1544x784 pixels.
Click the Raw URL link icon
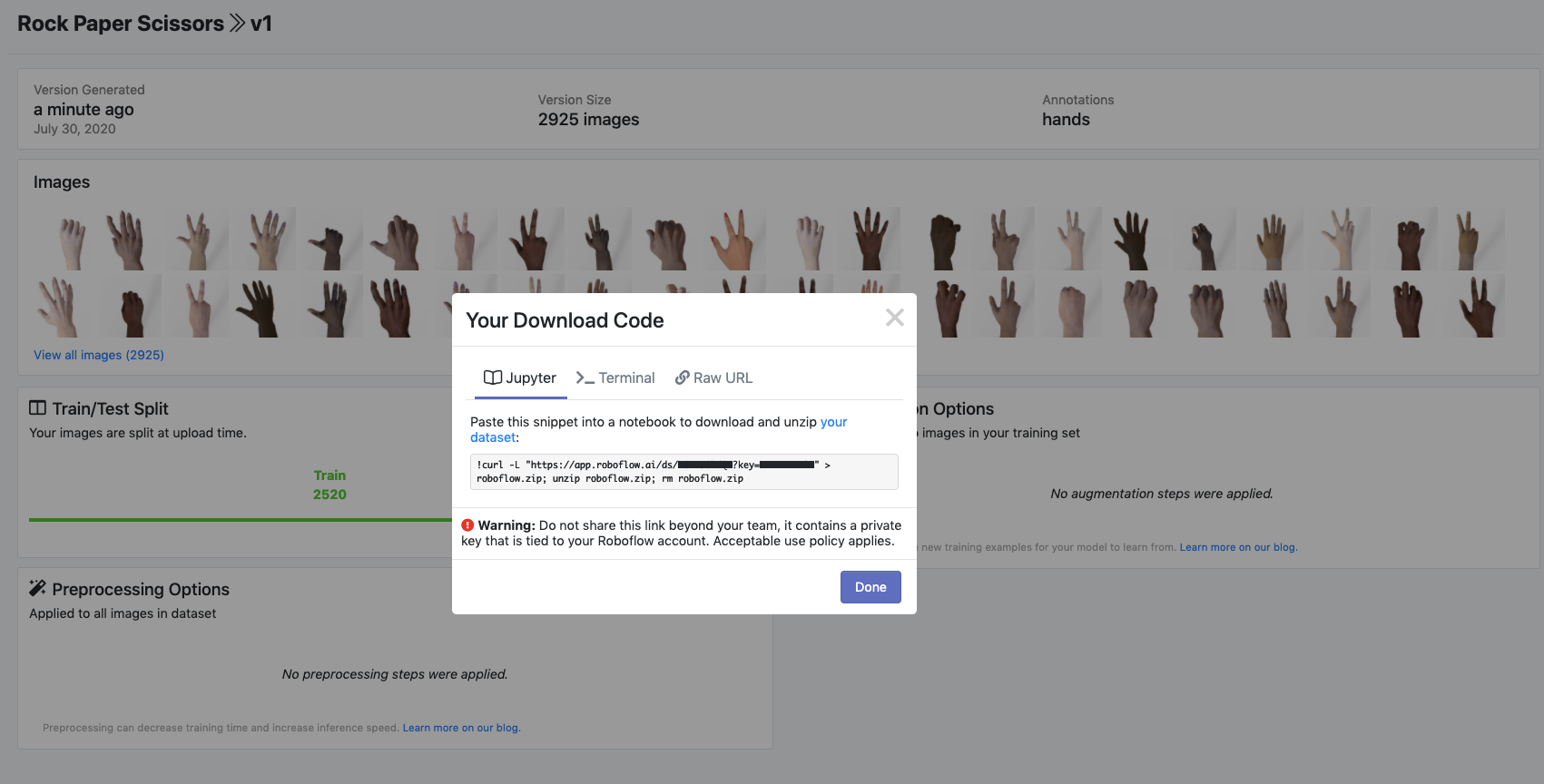[683, 377]
